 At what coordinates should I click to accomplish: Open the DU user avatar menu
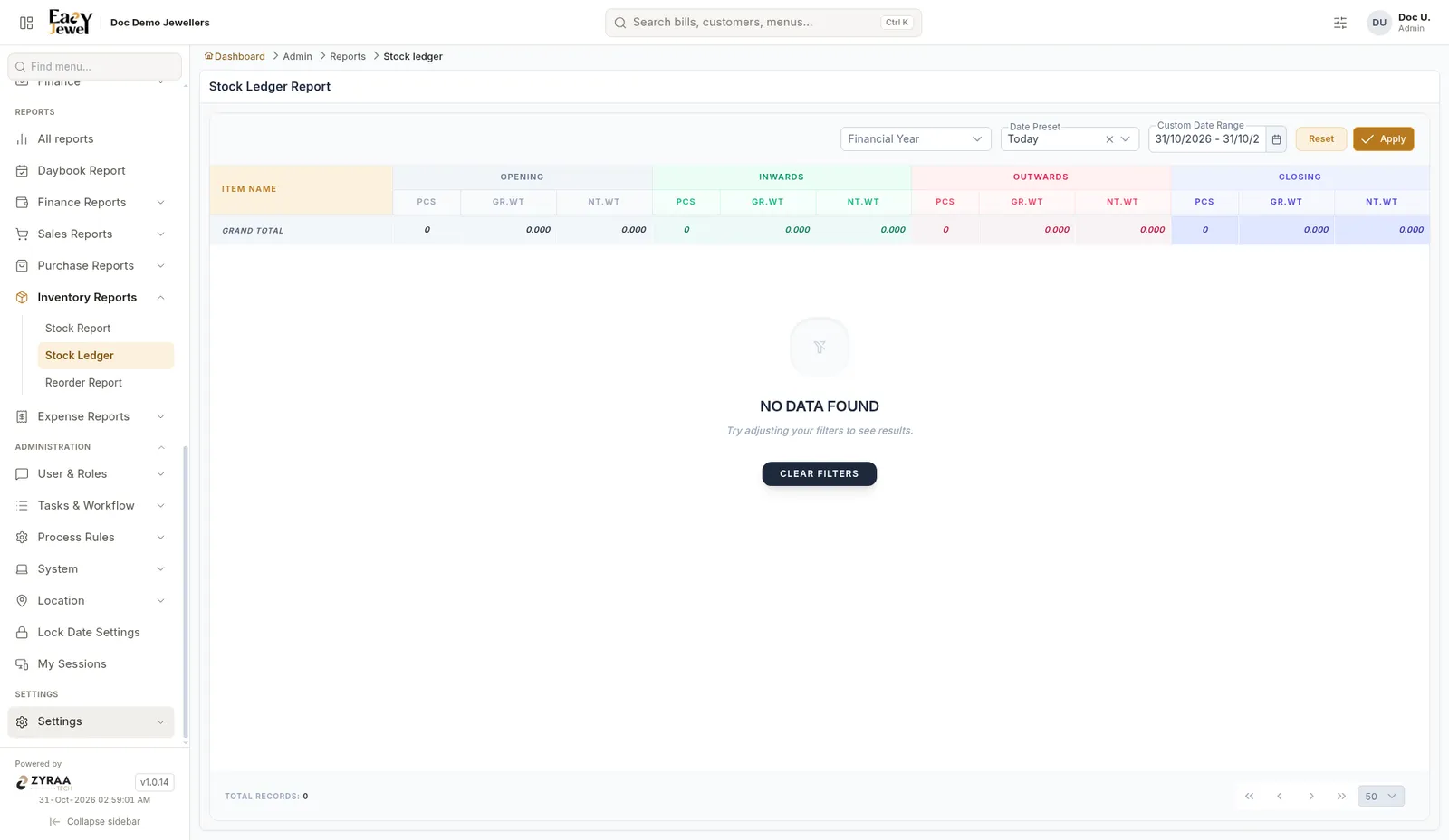point(1378,23)
